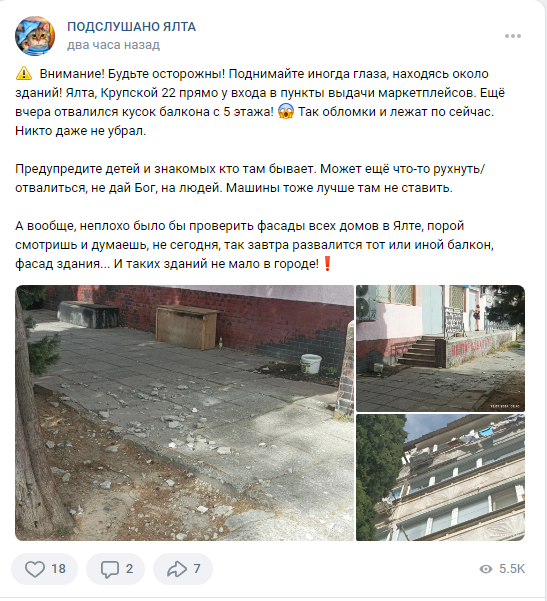Open the large photo of debris on pavement
Viewport: 547px width, 601px height.
[184, 413]
